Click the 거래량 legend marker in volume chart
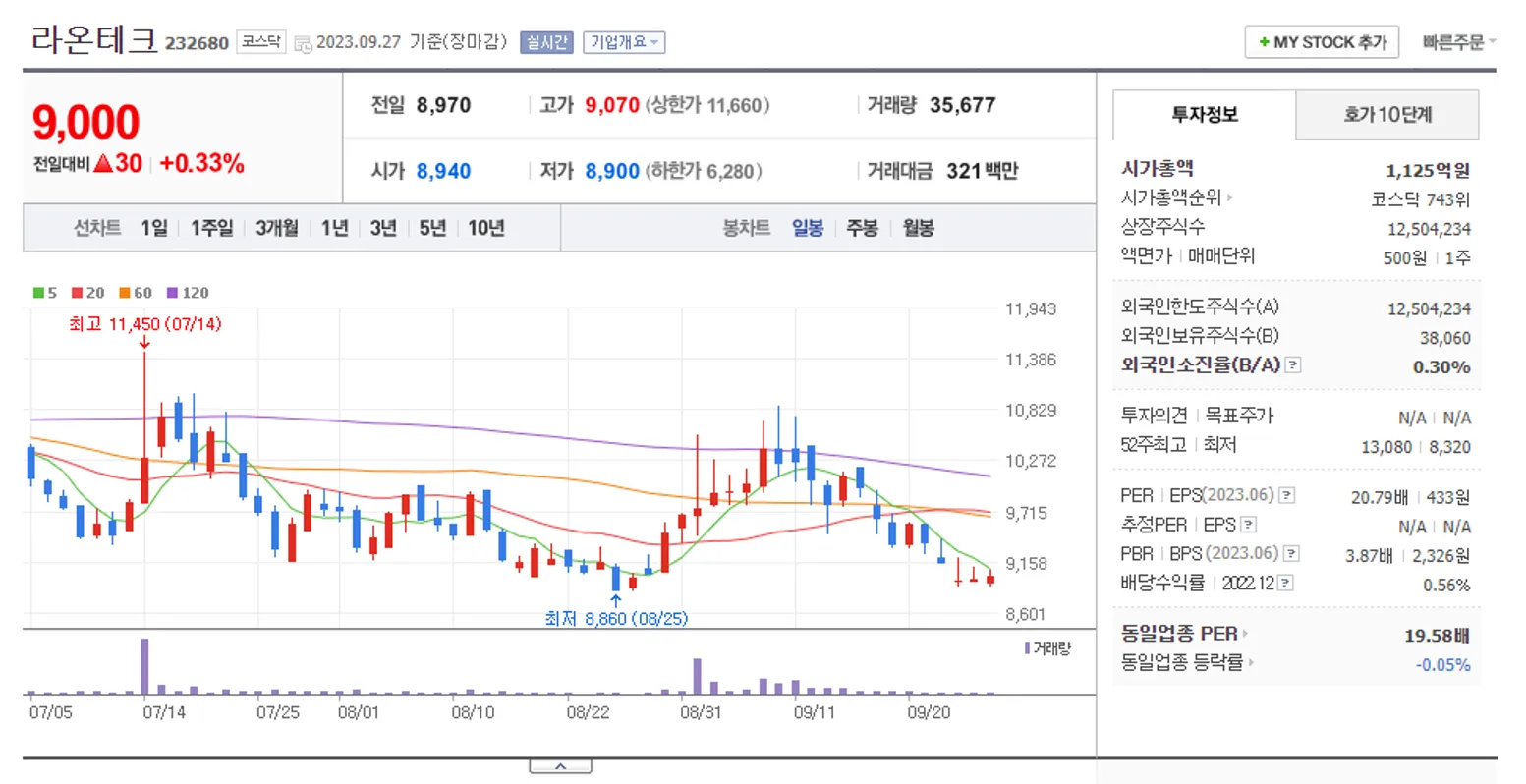 point(1027,648)
